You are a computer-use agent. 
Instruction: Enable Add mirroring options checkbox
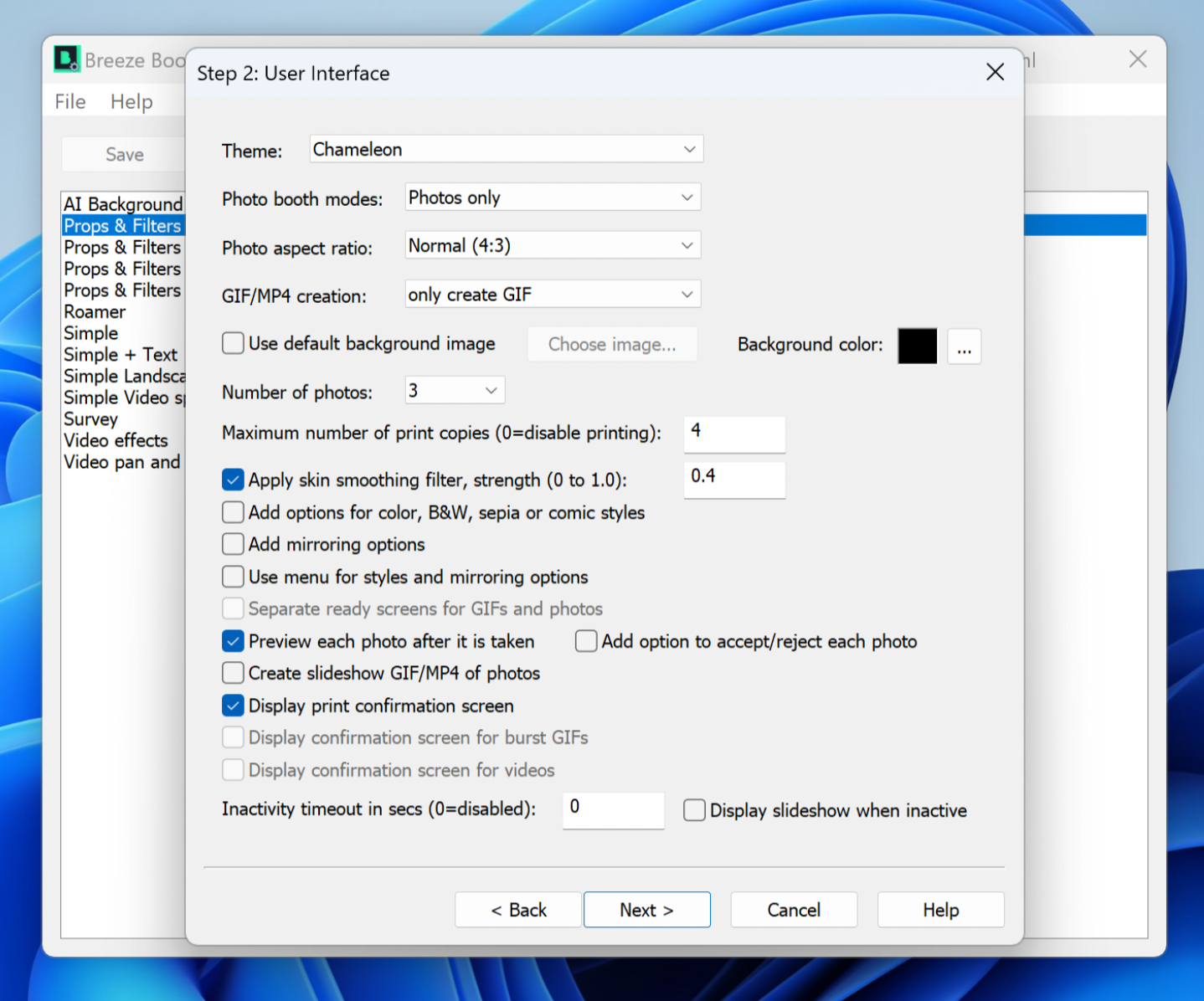[234, 545]
